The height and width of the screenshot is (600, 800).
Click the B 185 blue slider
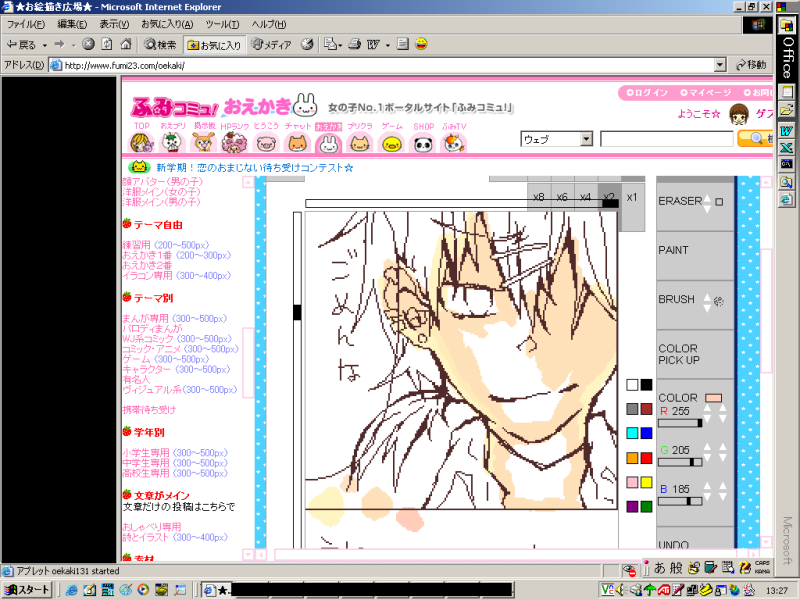point(680,501)
